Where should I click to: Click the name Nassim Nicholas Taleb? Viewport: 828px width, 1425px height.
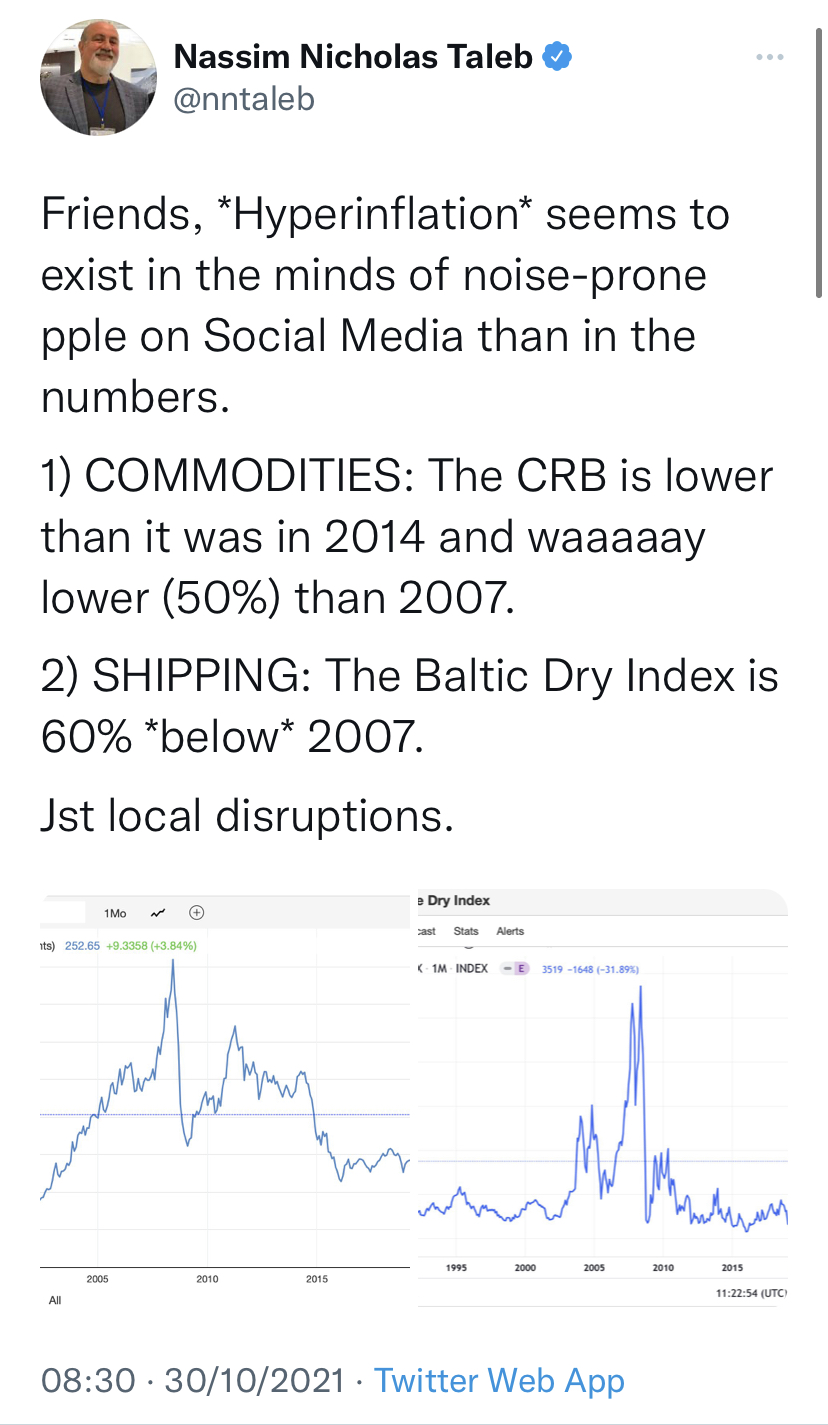click(x=353, y=58)
